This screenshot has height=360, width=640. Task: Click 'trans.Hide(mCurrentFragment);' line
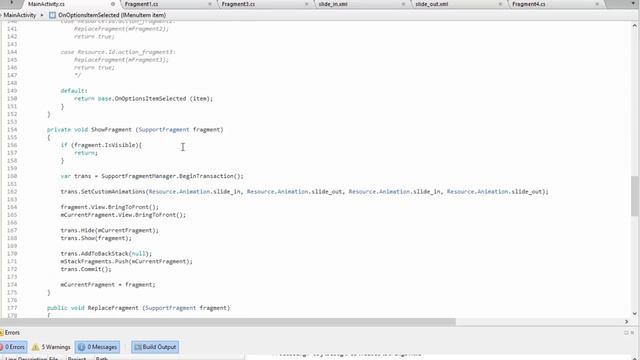coord(110,230)
